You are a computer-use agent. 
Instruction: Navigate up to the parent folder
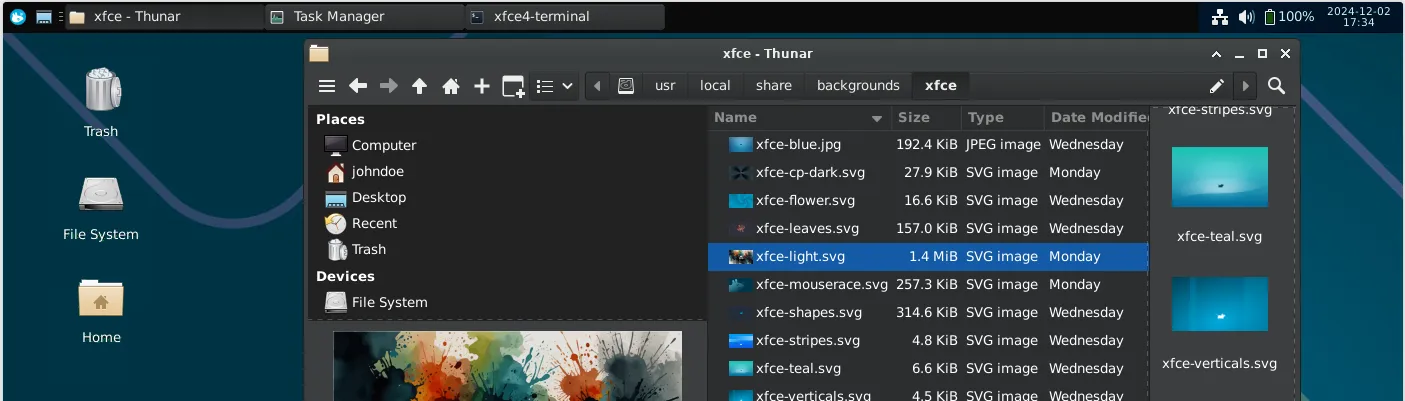[420, 86]
